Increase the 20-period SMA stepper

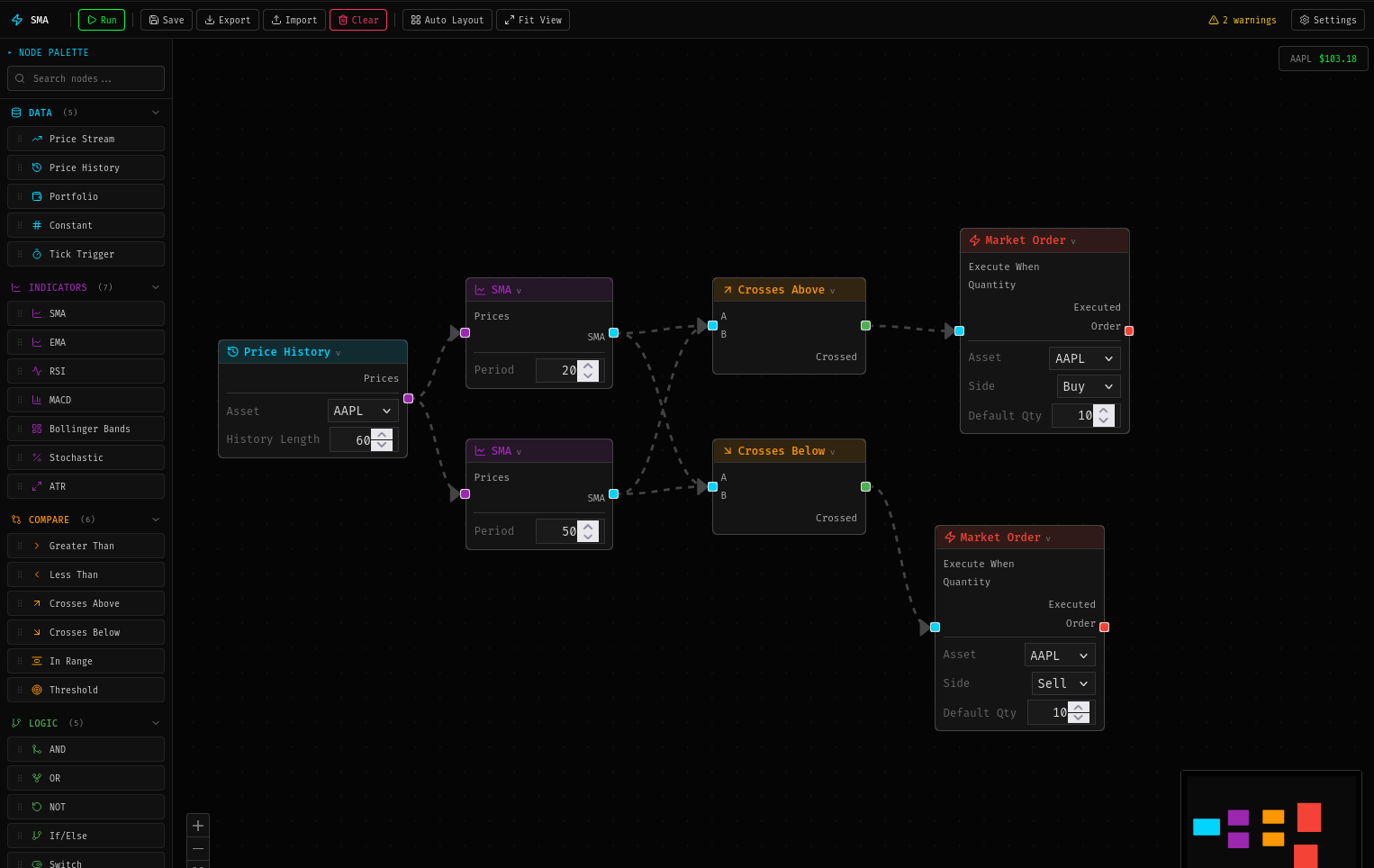point(588,366)
